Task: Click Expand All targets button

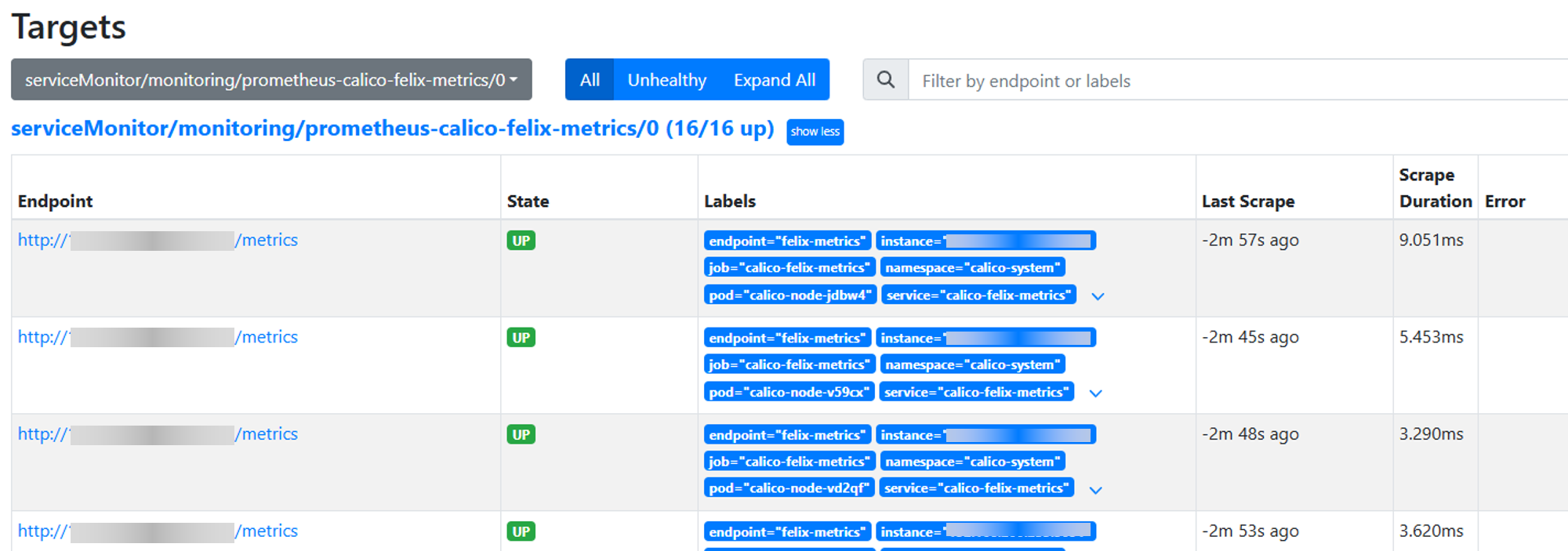Action: (774, 80)
